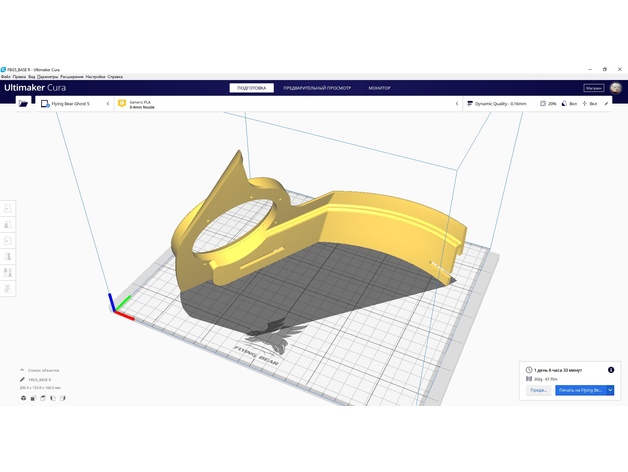Screen dimensions: 628x472
Task: Switch to the 3D view cube icon
Action: (x=23, y=398)
